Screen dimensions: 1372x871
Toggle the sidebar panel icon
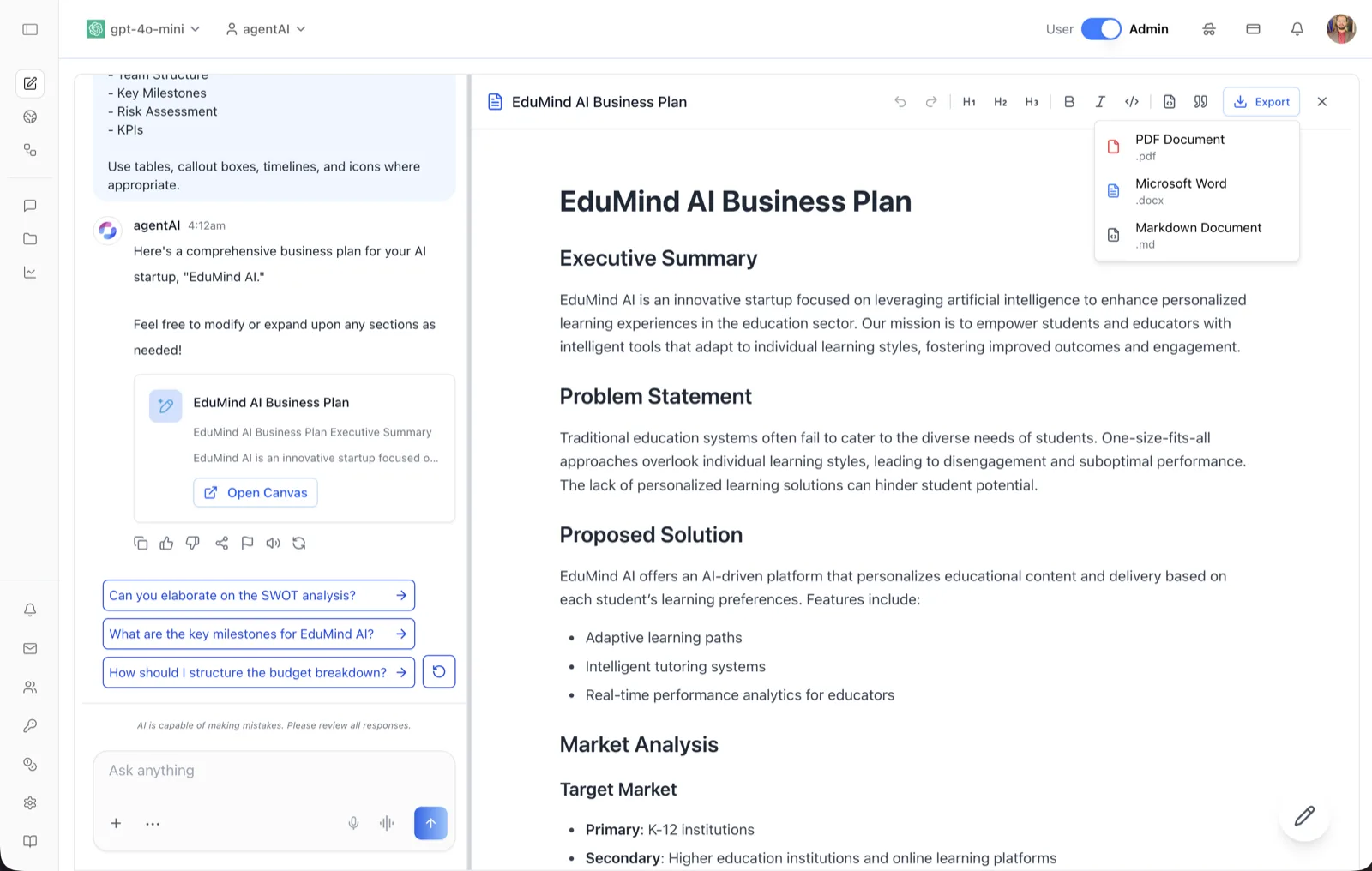(30, 29)
